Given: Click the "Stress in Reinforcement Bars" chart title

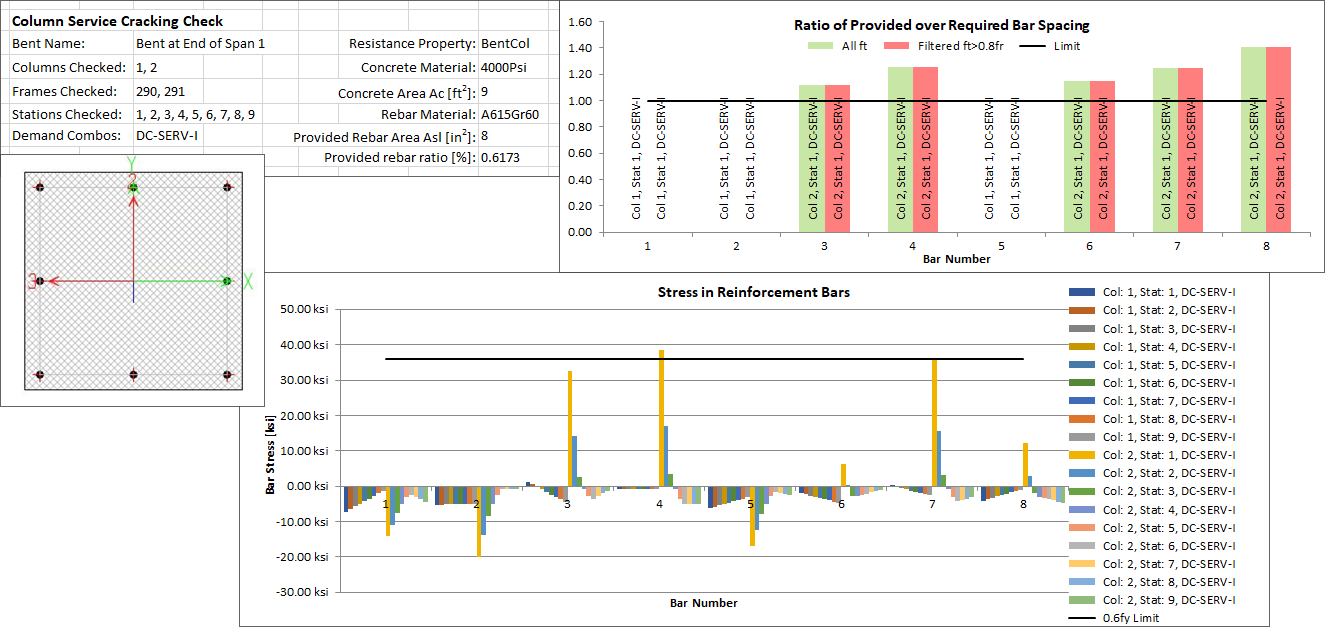Looking at the screenshot, I should tap(740, 293).
